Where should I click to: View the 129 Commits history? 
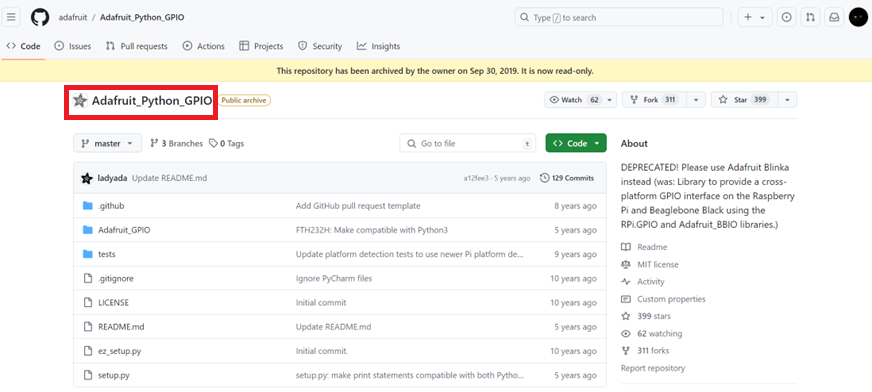pyautogui.click(x=567, y=178)
